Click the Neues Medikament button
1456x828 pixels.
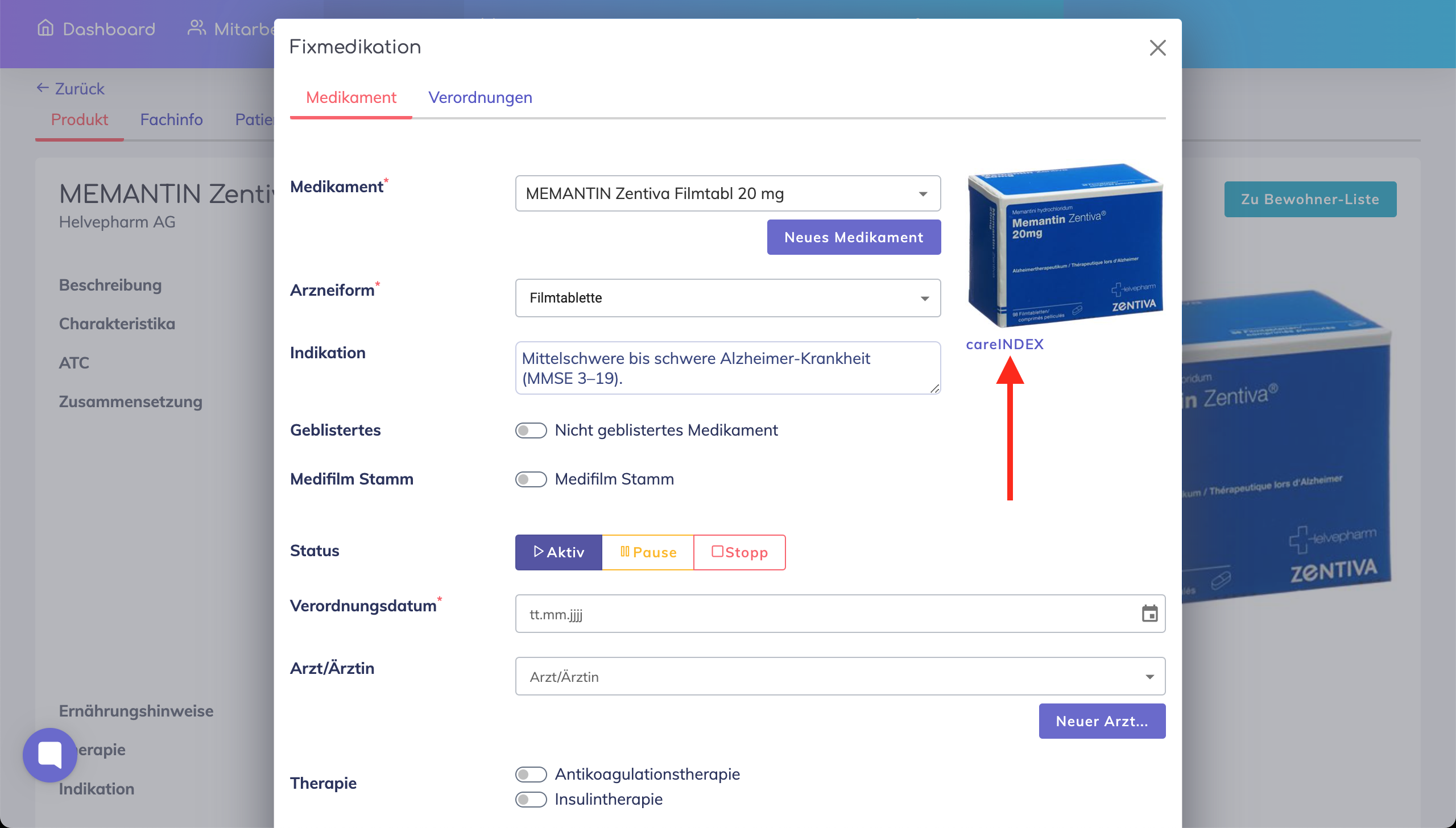click(853, 238)
